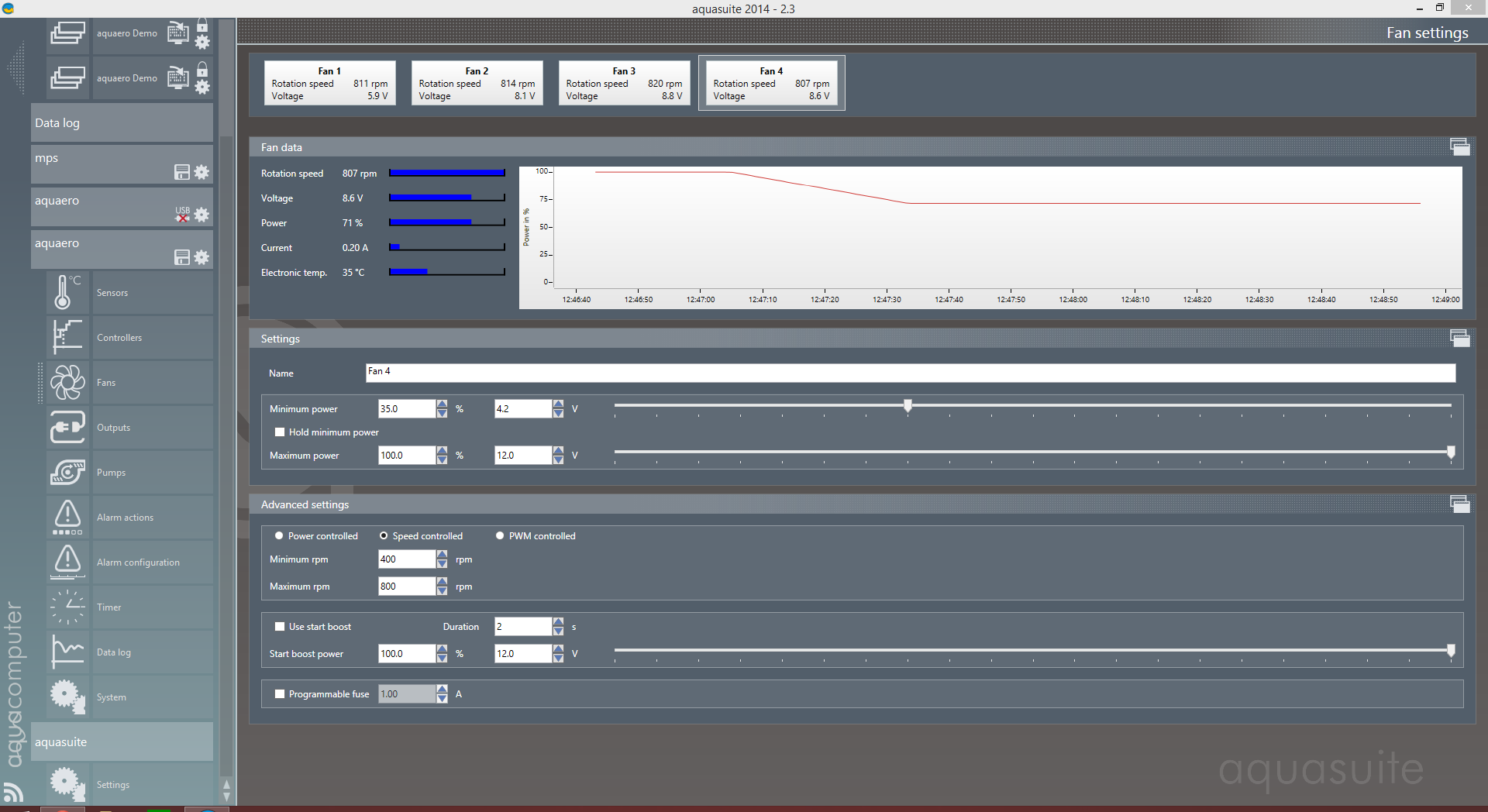Enable Hold minimum power checkbox
Screen dimensions: 1488x812
click(x=280, y=432)
